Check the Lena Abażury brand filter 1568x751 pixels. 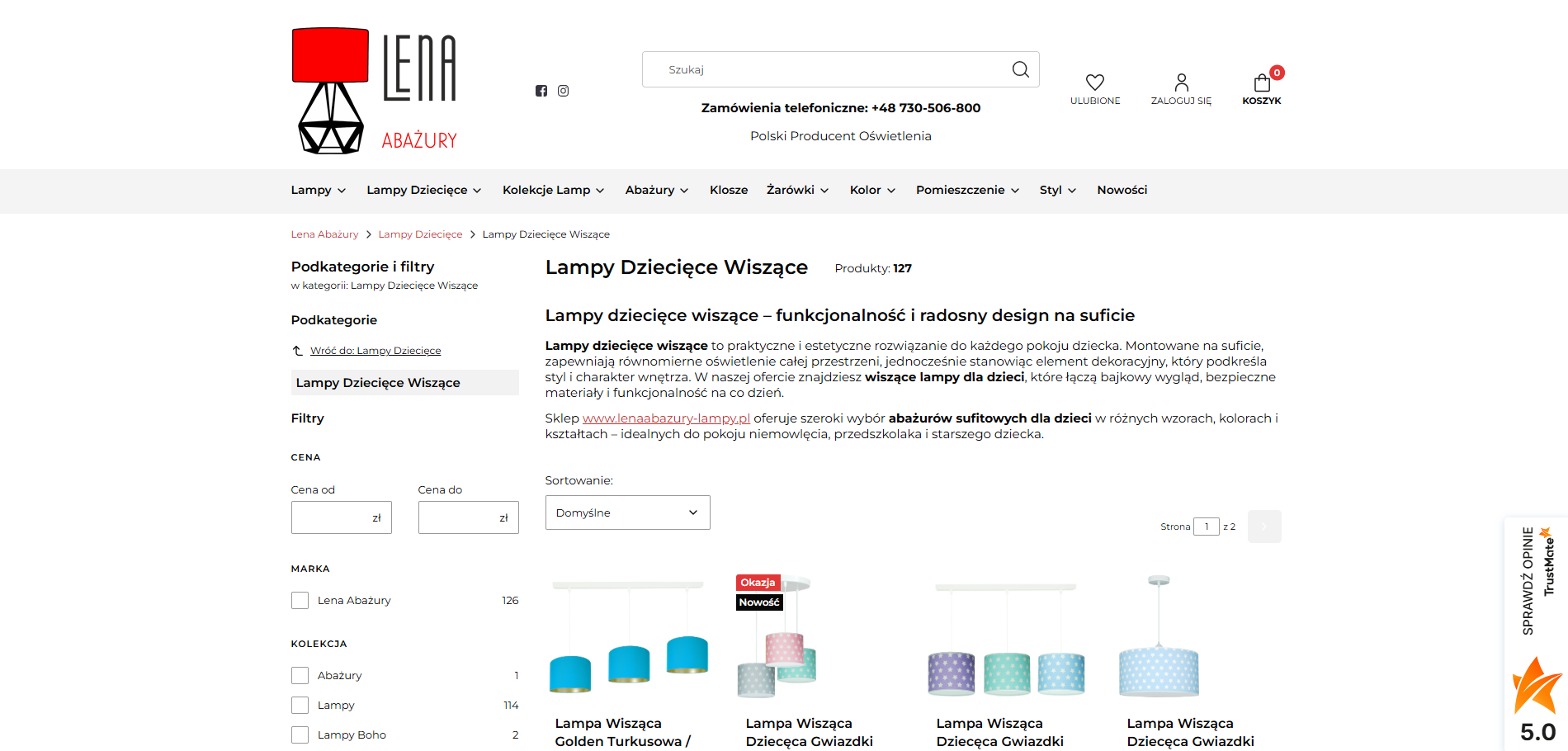[x=300, y=600]
